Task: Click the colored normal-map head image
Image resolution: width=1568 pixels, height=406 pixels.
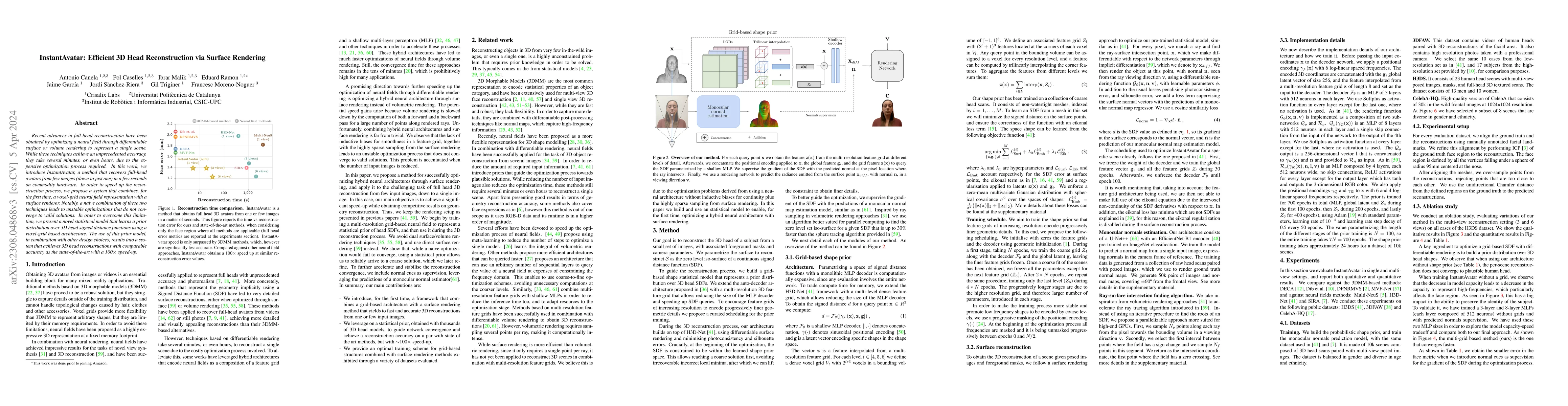Action: [764, 114]
